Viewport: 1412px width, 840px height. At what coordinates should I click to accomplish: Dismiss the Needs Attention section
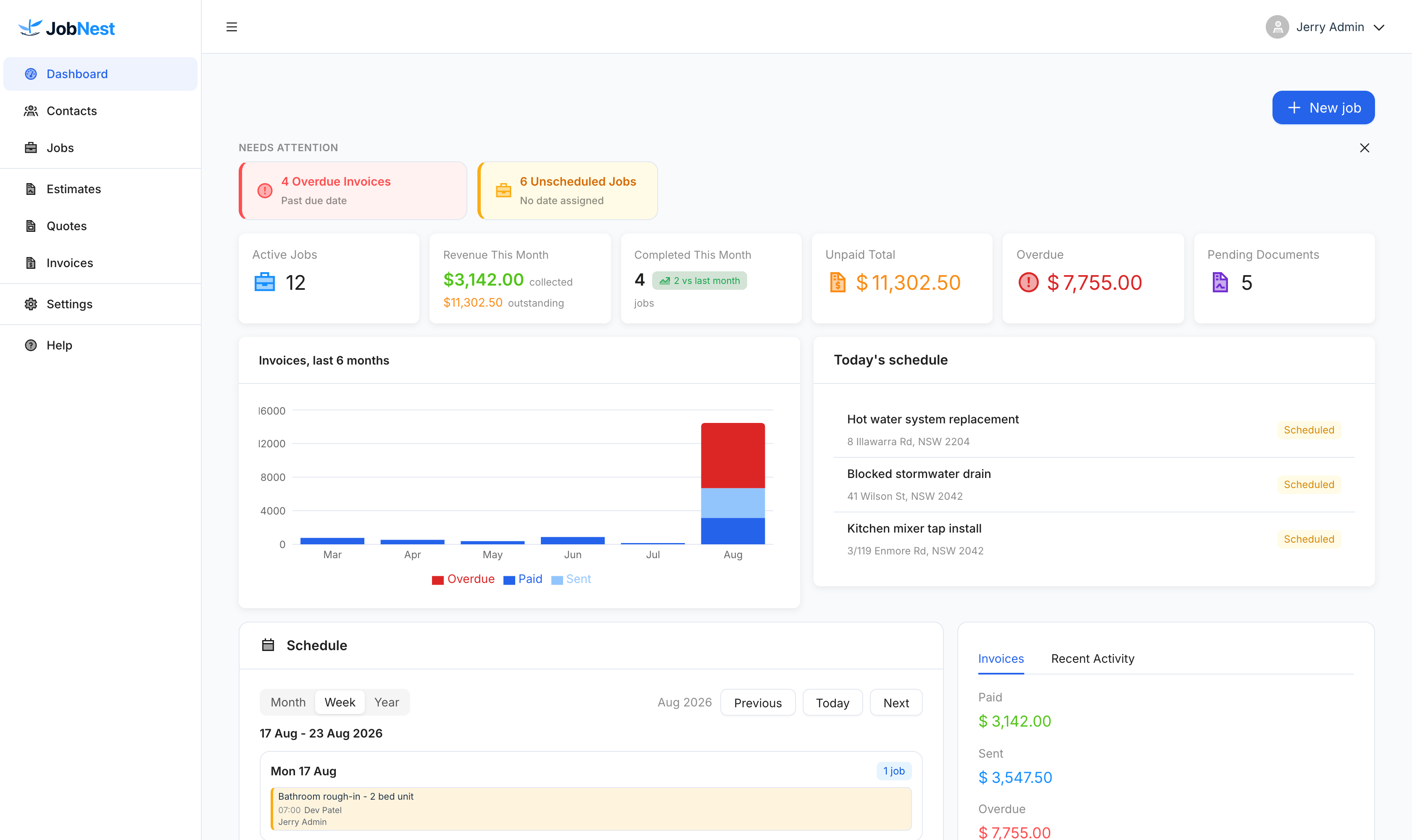point(1365,148)
